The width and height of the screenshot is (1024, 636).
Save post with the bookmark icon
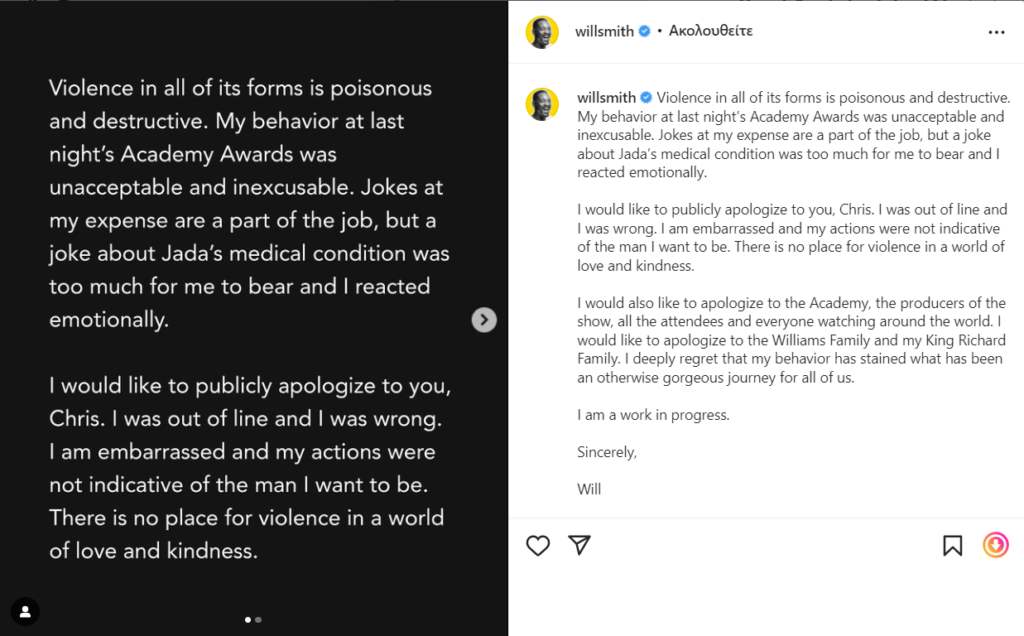[952, 545]
